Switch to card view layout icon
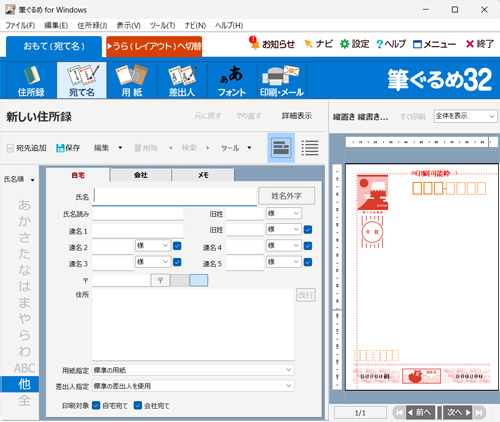The width and height of the screenshot is (500, 422). coord(281,148)
